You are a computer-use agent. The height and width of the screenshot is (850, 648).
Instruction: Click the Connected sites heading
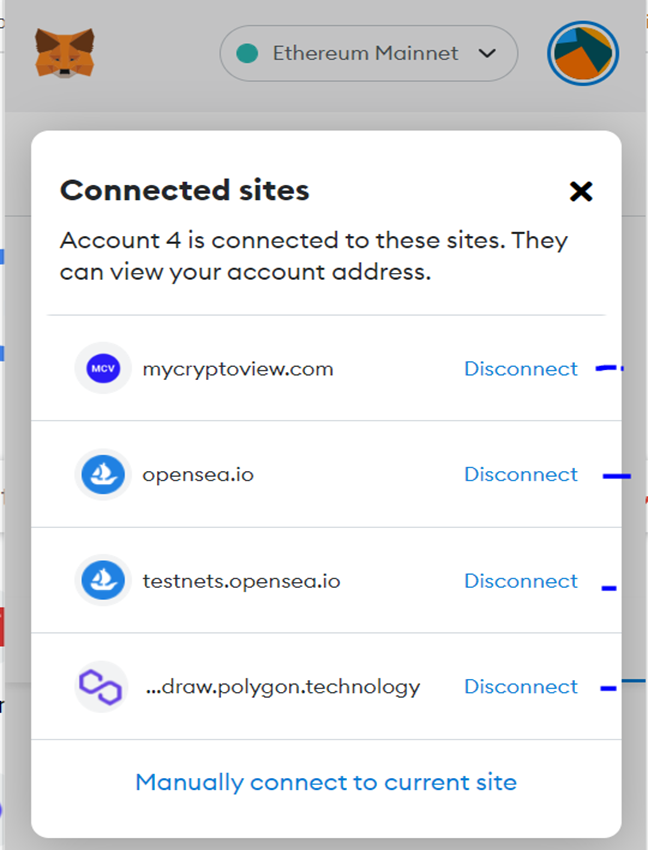point(184,190)
